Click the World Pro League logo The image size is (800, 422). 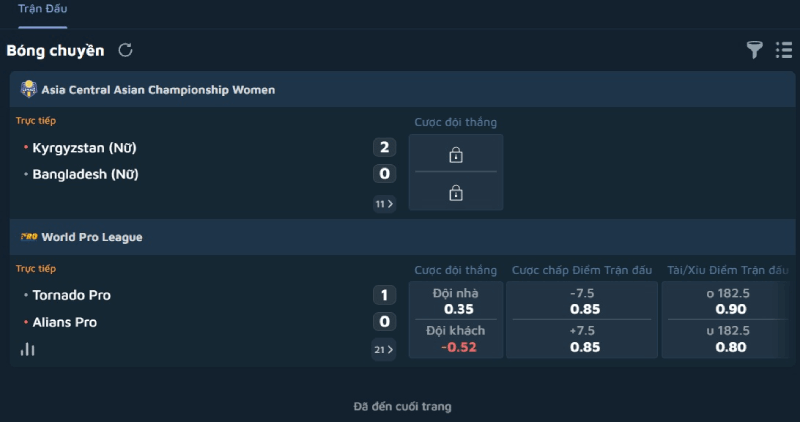tap(29, 237)
